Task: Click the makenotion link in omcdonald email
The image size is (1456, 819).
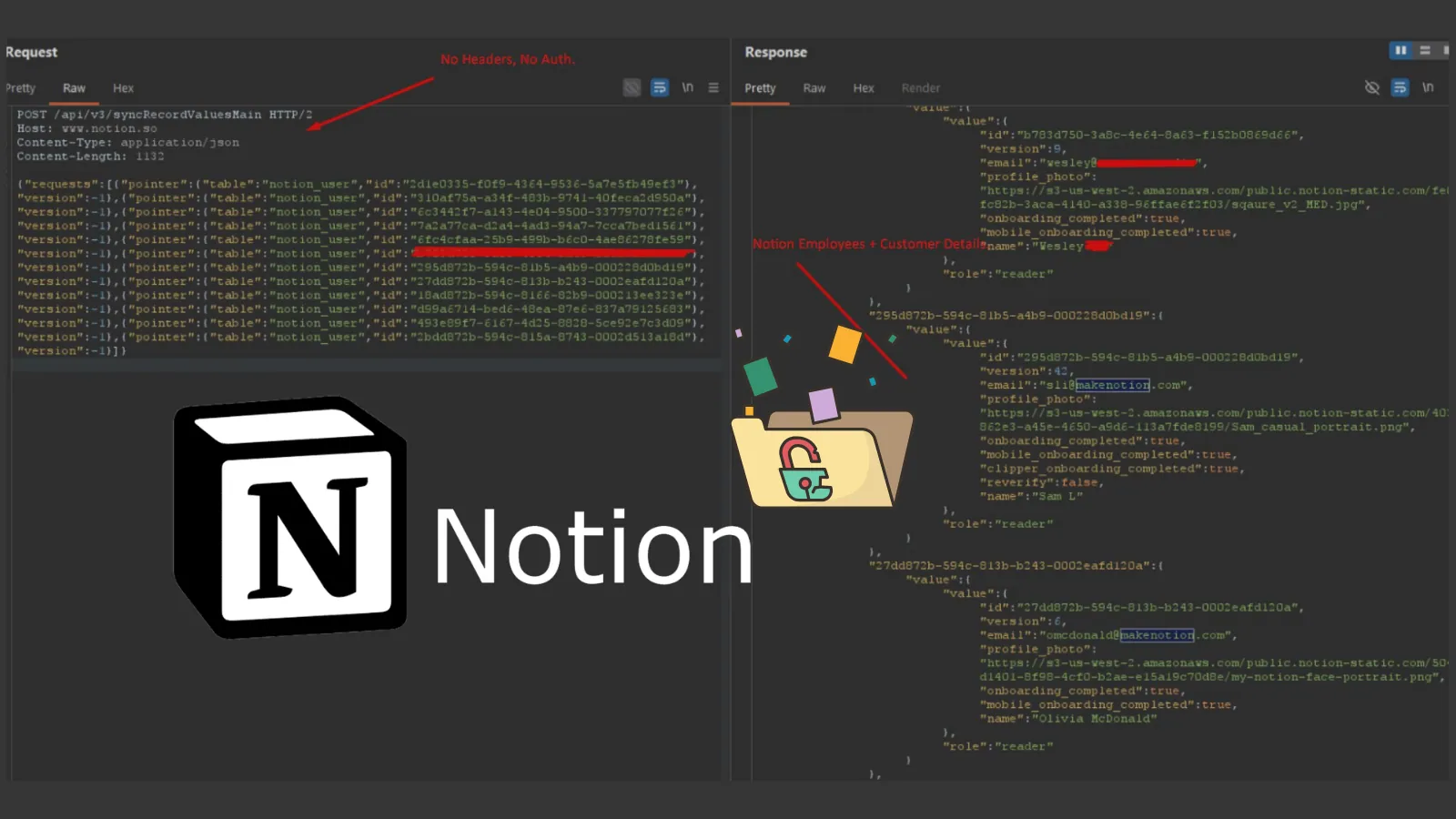Action: point(1157,635)
